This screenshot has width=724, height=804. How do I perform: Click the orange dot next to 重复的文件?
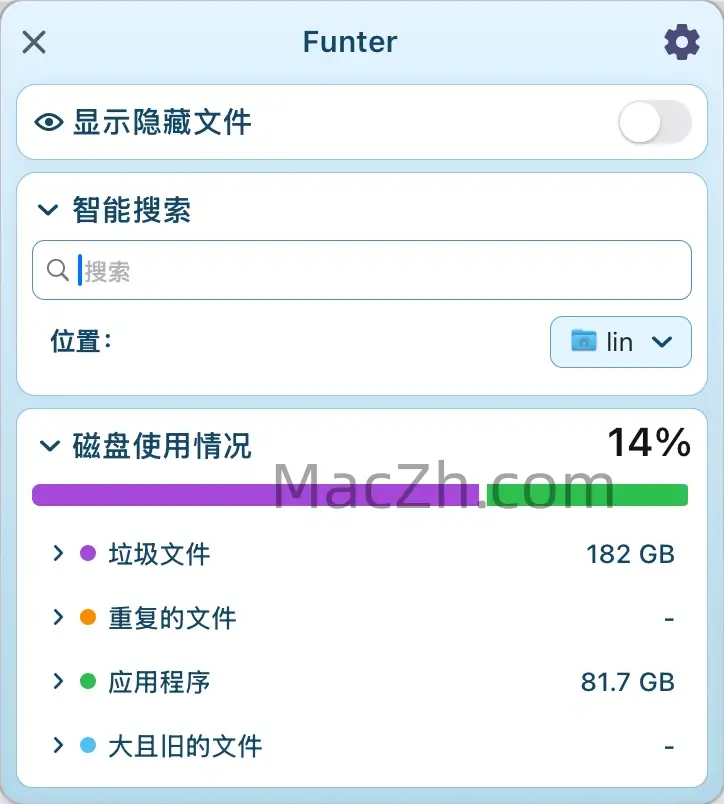tap(88, 617)
